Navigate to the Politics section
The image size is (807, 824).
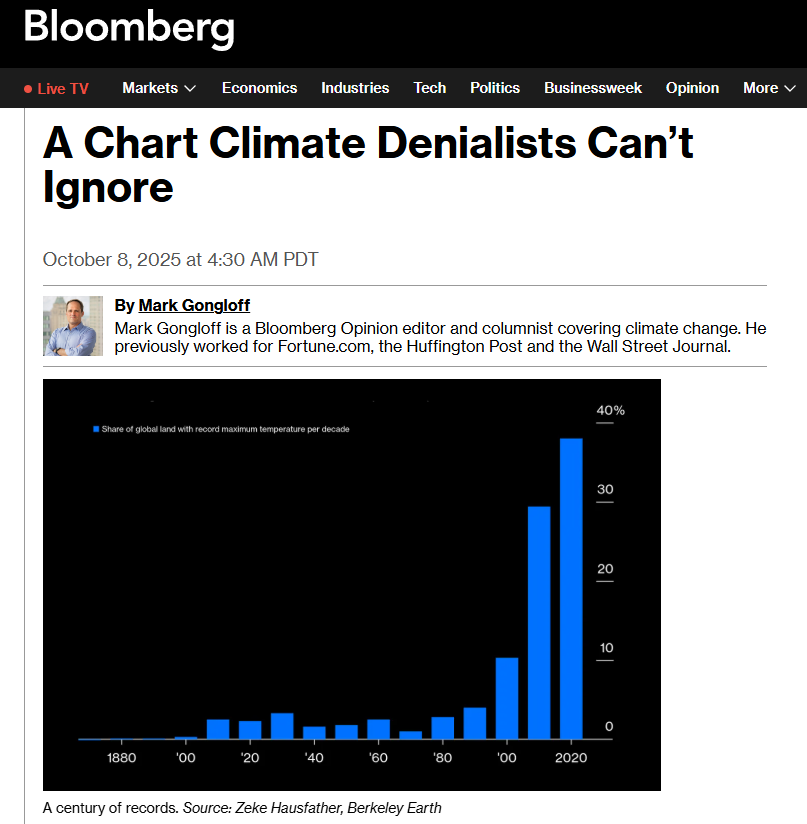tap(495, 88)
